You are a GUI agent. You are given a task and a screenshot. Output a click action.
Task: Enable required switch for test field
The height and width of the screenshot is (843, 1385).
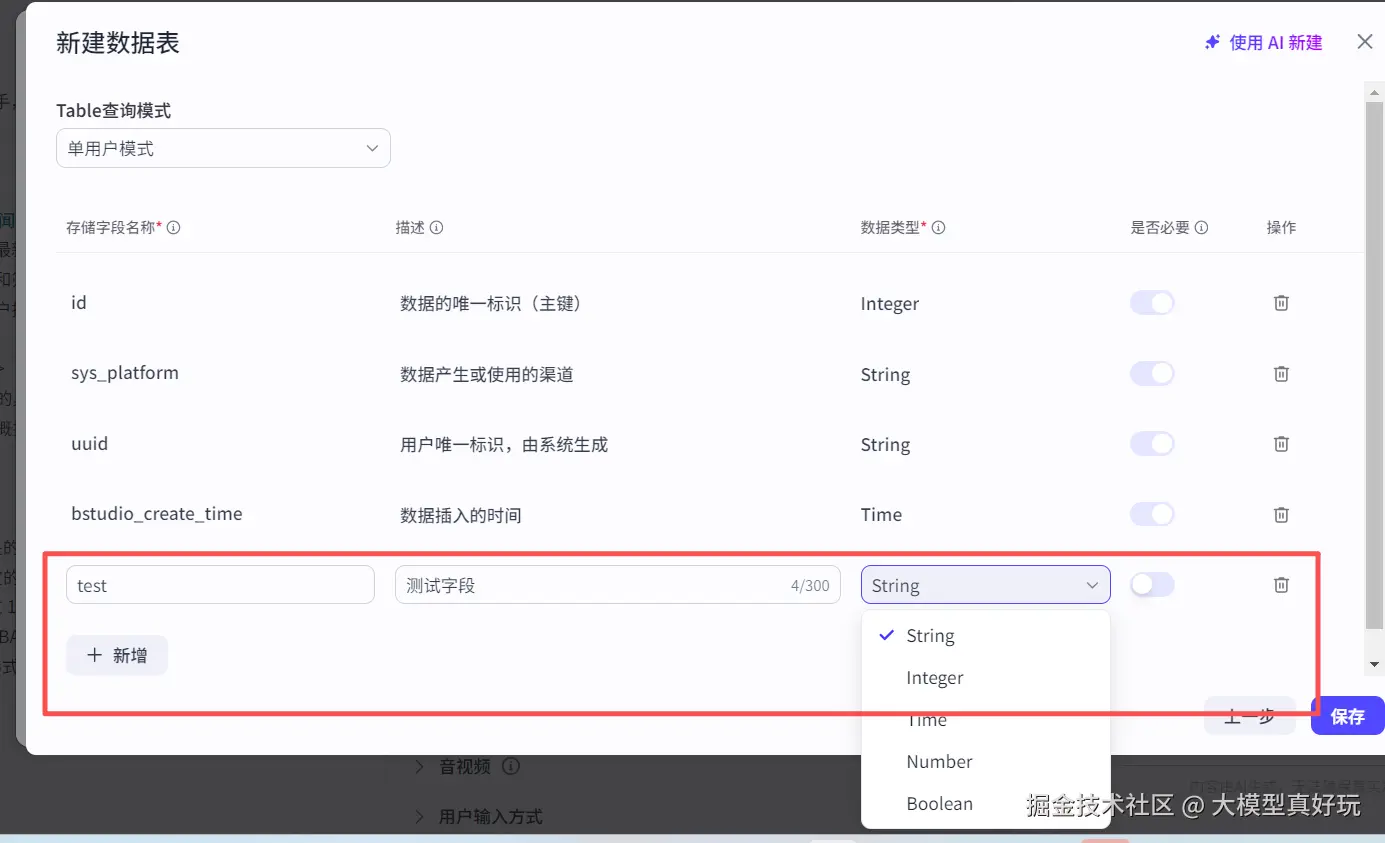click(x=1152, y=585)
